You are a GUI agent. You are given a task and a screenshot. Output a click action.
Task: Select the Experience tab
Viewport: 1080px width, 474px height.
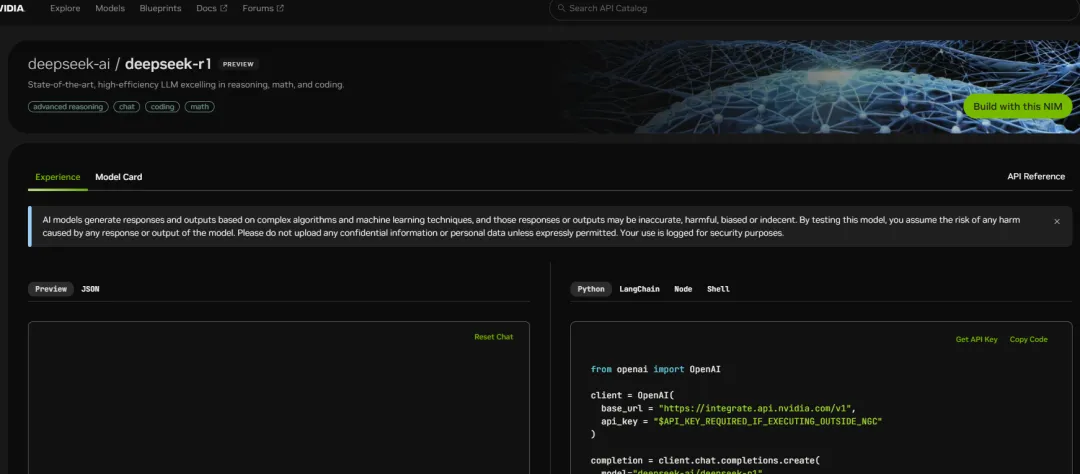coord(58,177)
